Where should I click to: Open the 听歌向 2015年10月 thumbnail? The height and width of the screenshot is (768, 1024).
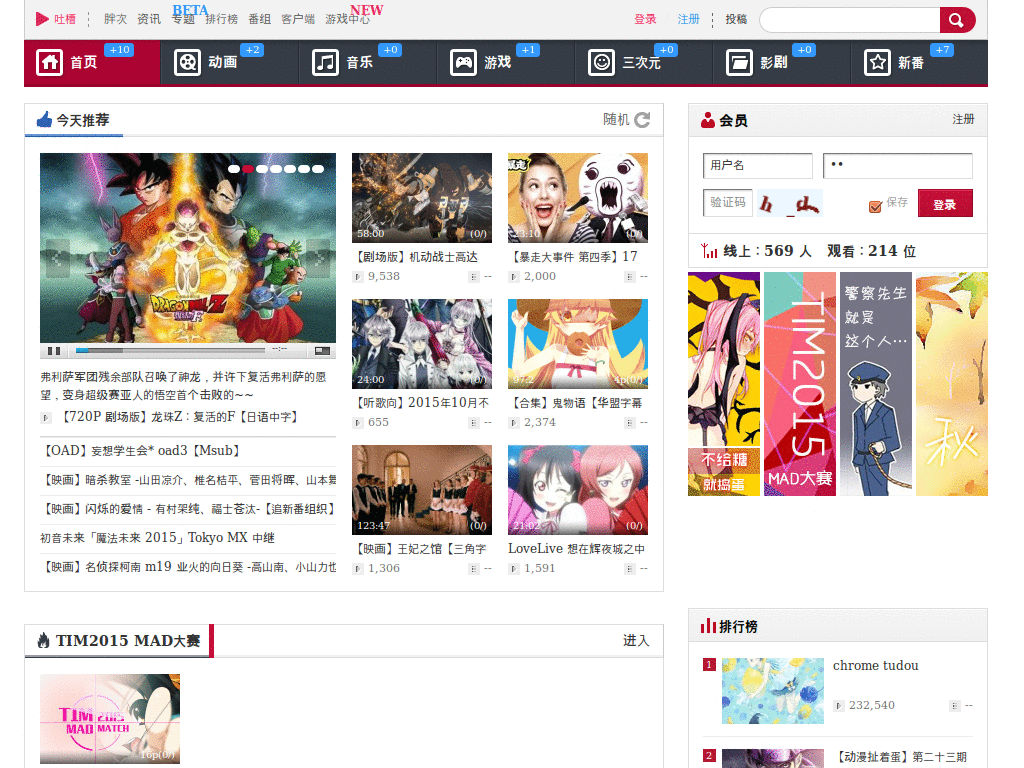point(422,344)
